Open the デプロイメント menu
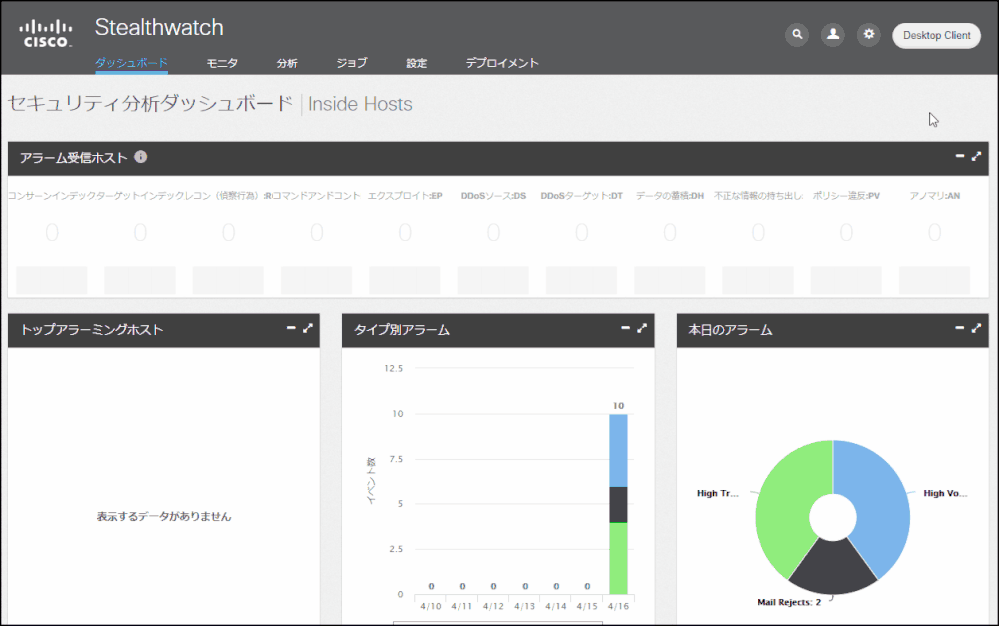 (x=502, y=63)
